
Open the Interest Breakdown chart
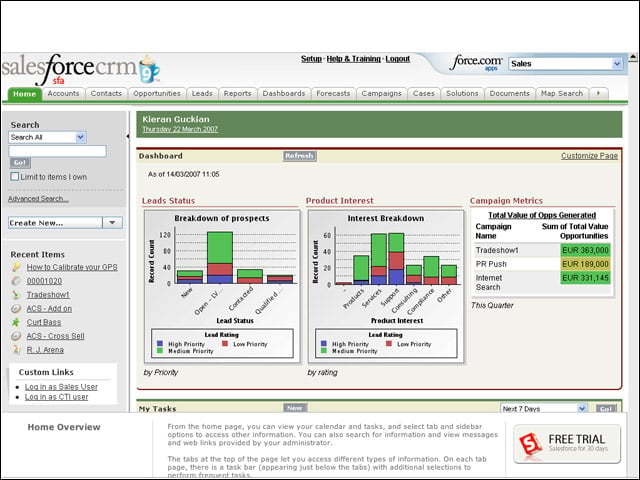tap(386, 287)
